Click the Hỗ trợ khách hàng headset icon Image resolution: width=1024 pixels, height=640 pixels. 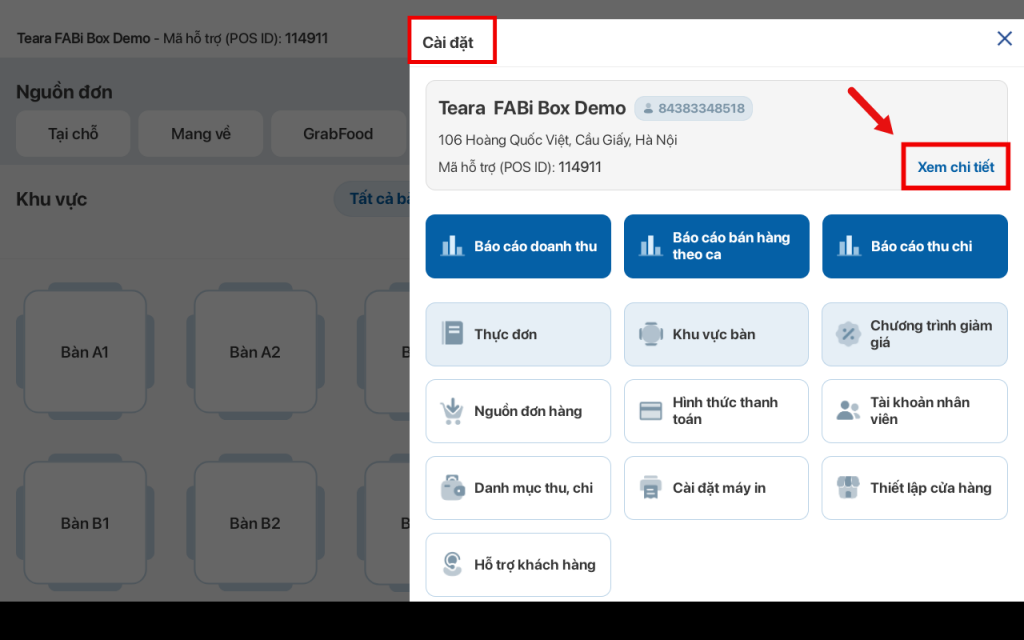click(452, 565)
